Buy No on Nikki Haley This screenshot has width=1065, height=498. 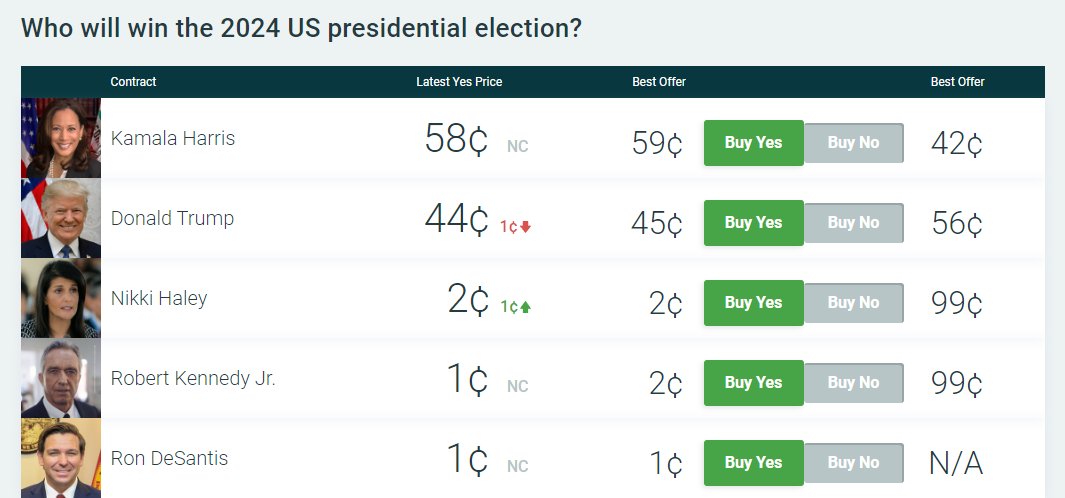(853, 303)
